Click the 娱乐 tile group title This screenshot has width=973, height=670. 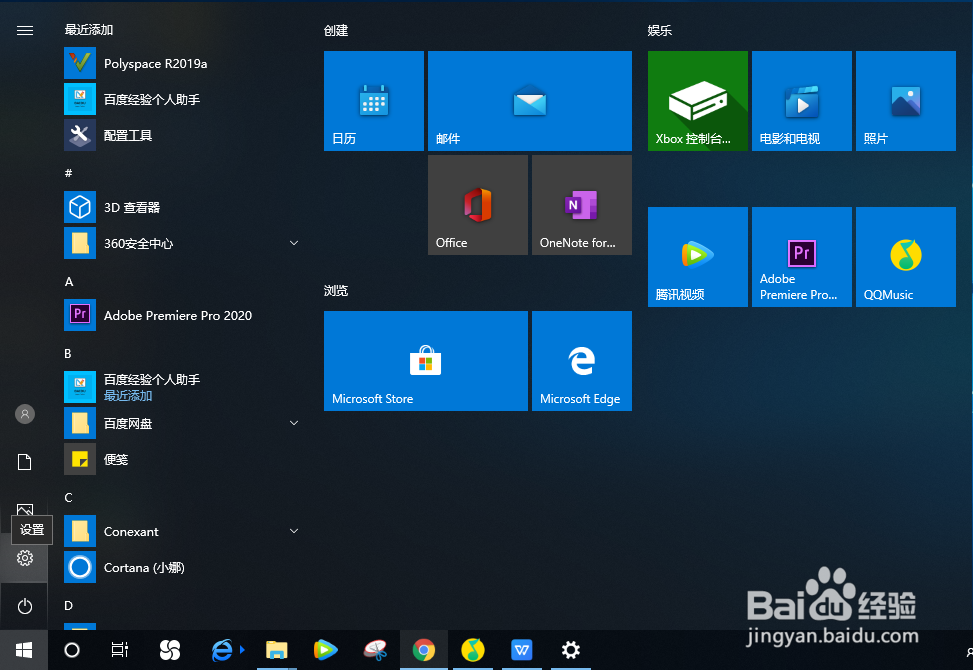point(660,30)
